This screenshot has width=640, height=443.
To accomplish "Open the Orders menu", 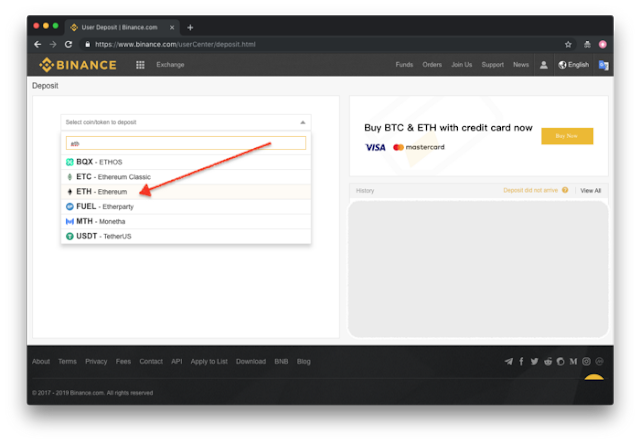I will 432,65.
